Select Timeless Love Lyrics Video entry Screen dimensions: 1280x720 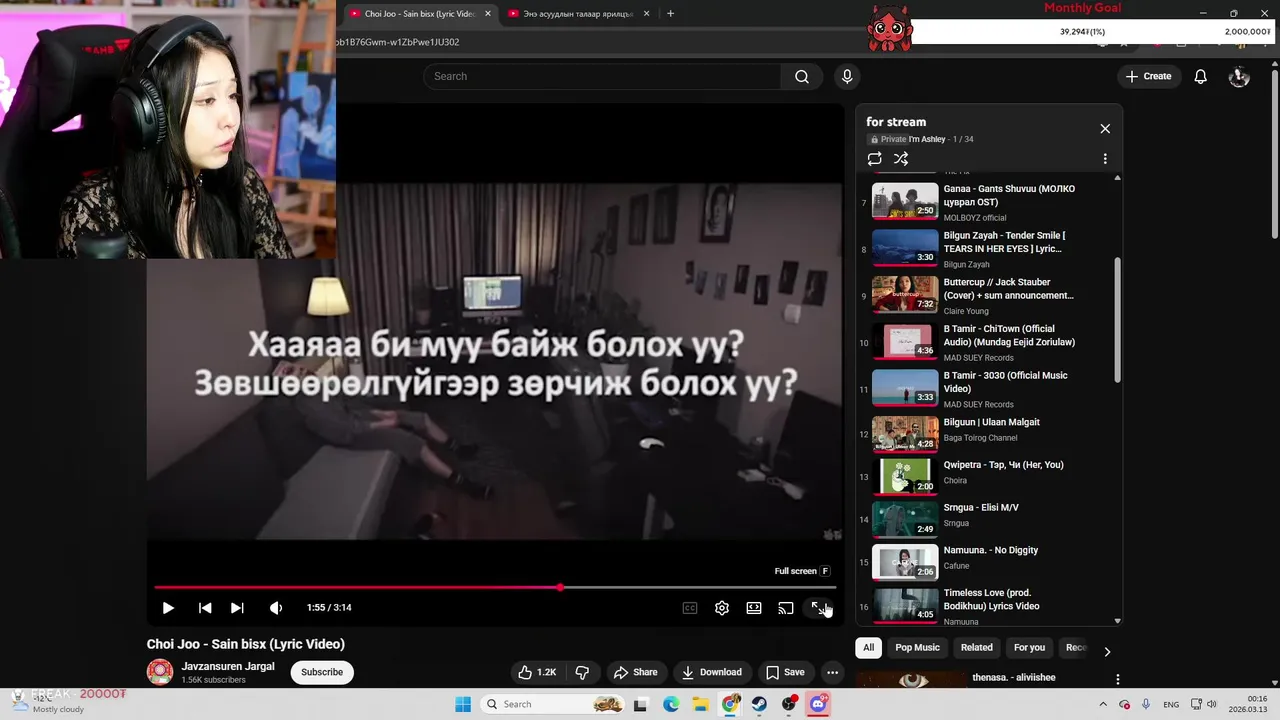[x=987, y=606]
